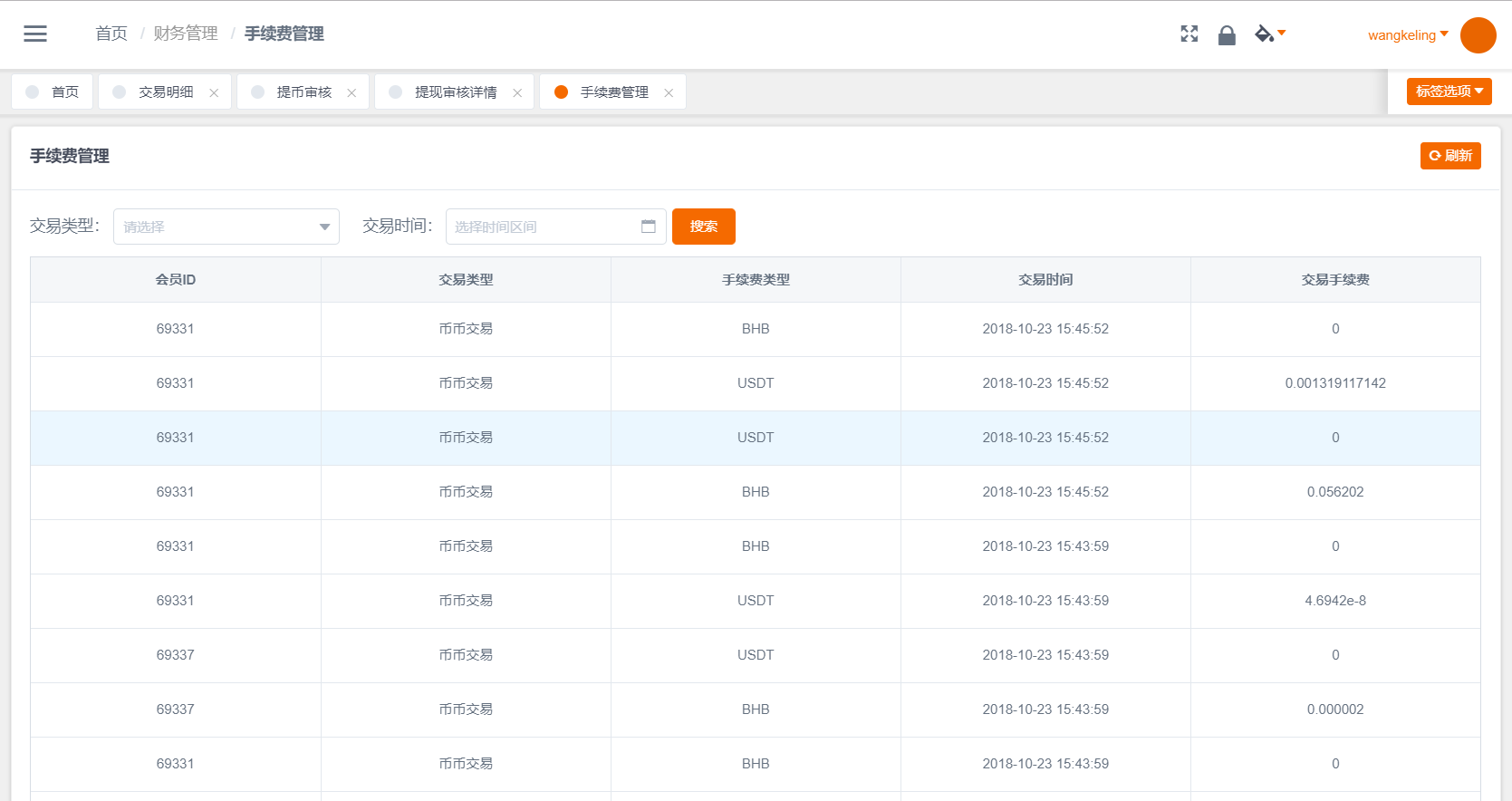Close the 手续费管理 tab
The height and width of the screenshot is (801, 1512).
(669, 92)
